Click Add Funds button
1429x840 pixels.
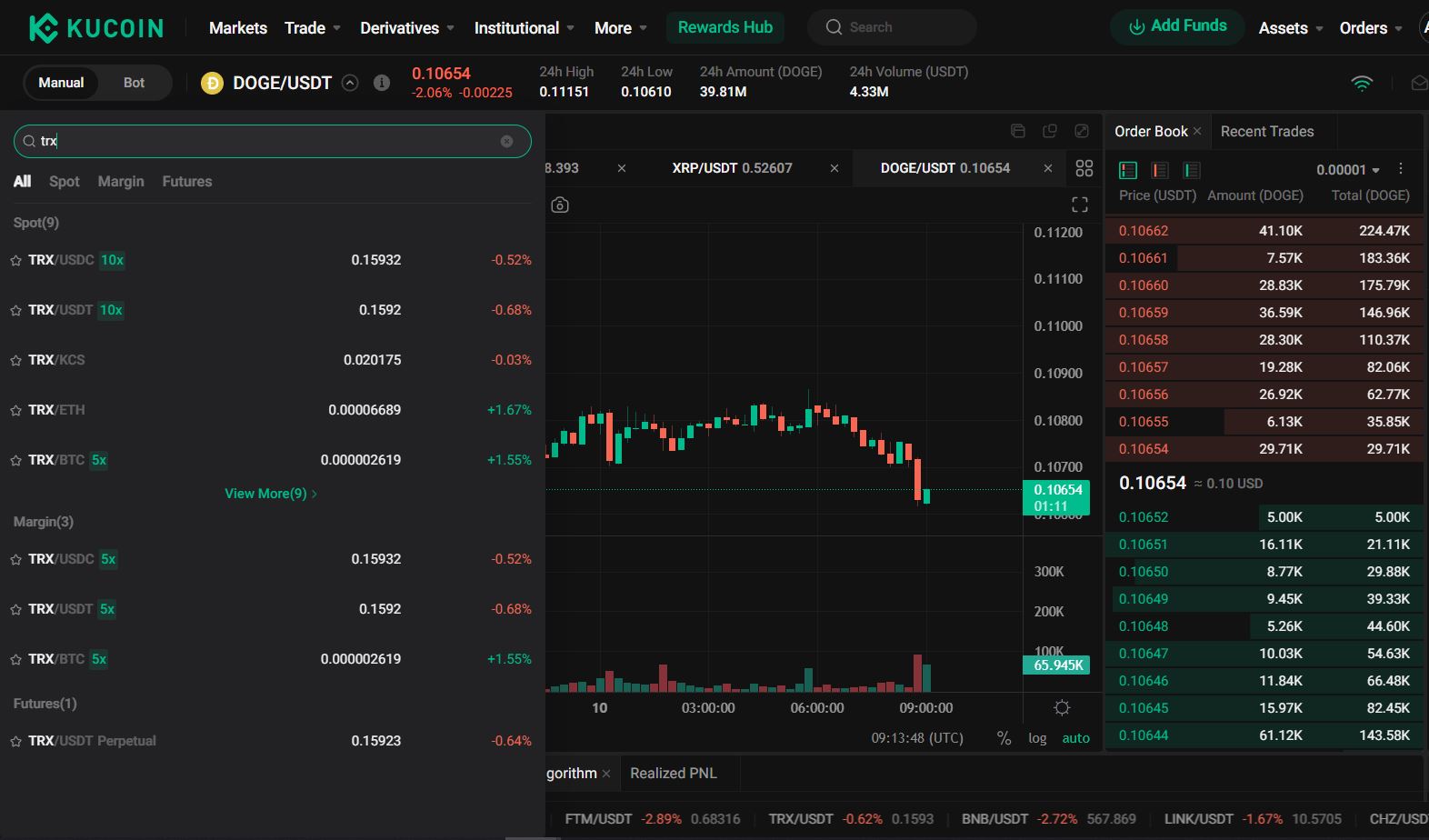pyautogui.click(x=1178, y=26)
